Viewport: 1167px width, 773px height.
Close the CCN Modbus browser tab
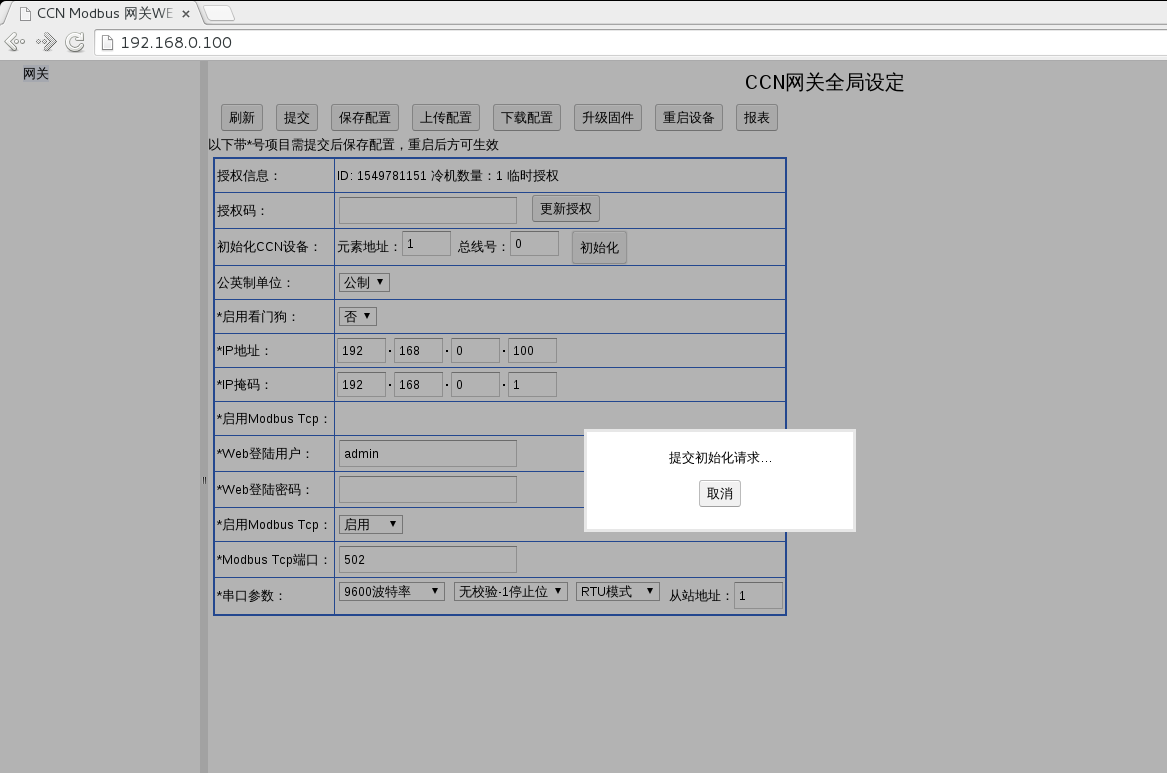coord(185,13)
